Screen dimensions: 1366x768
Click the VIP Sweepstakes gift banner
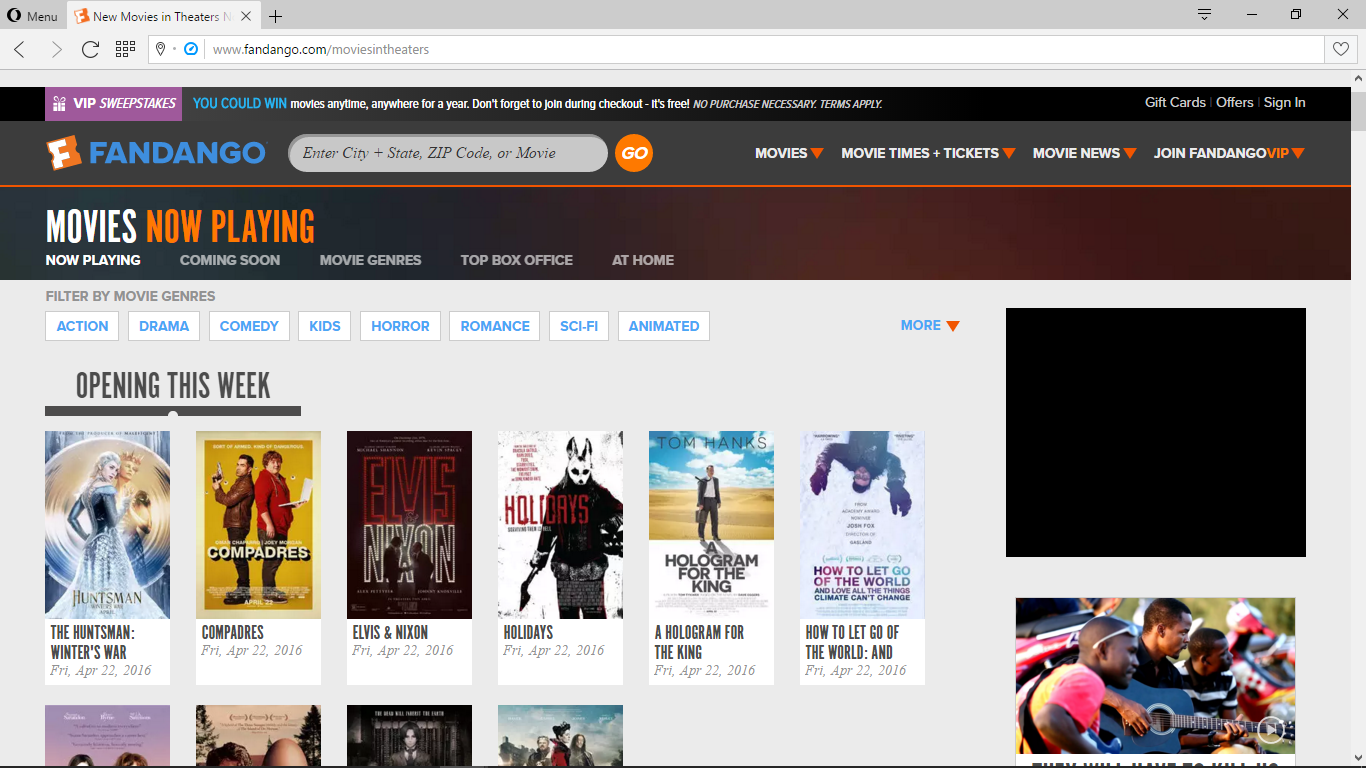point(114,103)
